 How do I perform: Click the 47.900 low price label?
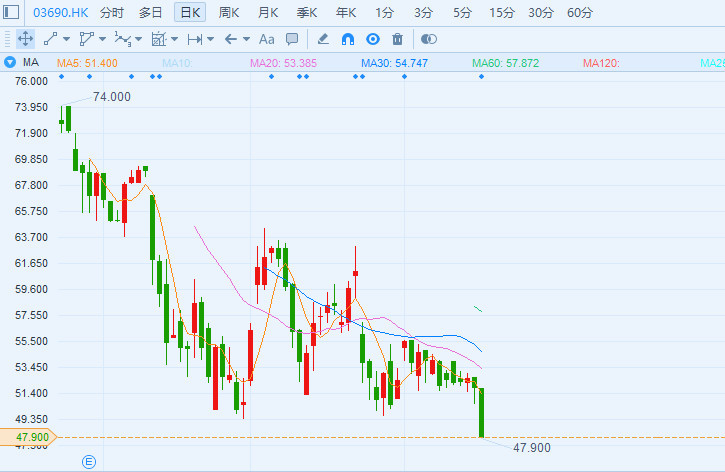click(532, 447)
